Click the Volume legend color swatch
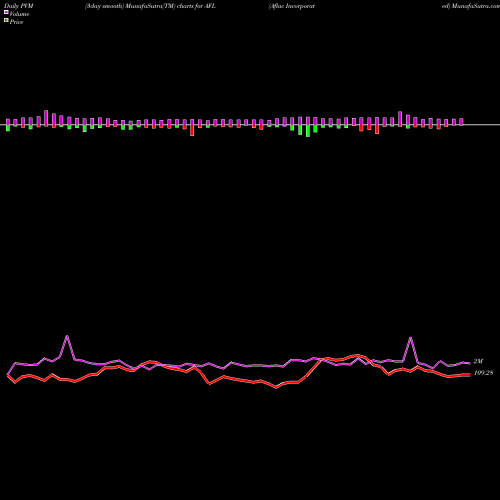The height and width of the screenshot is (500, 500). 6,12
